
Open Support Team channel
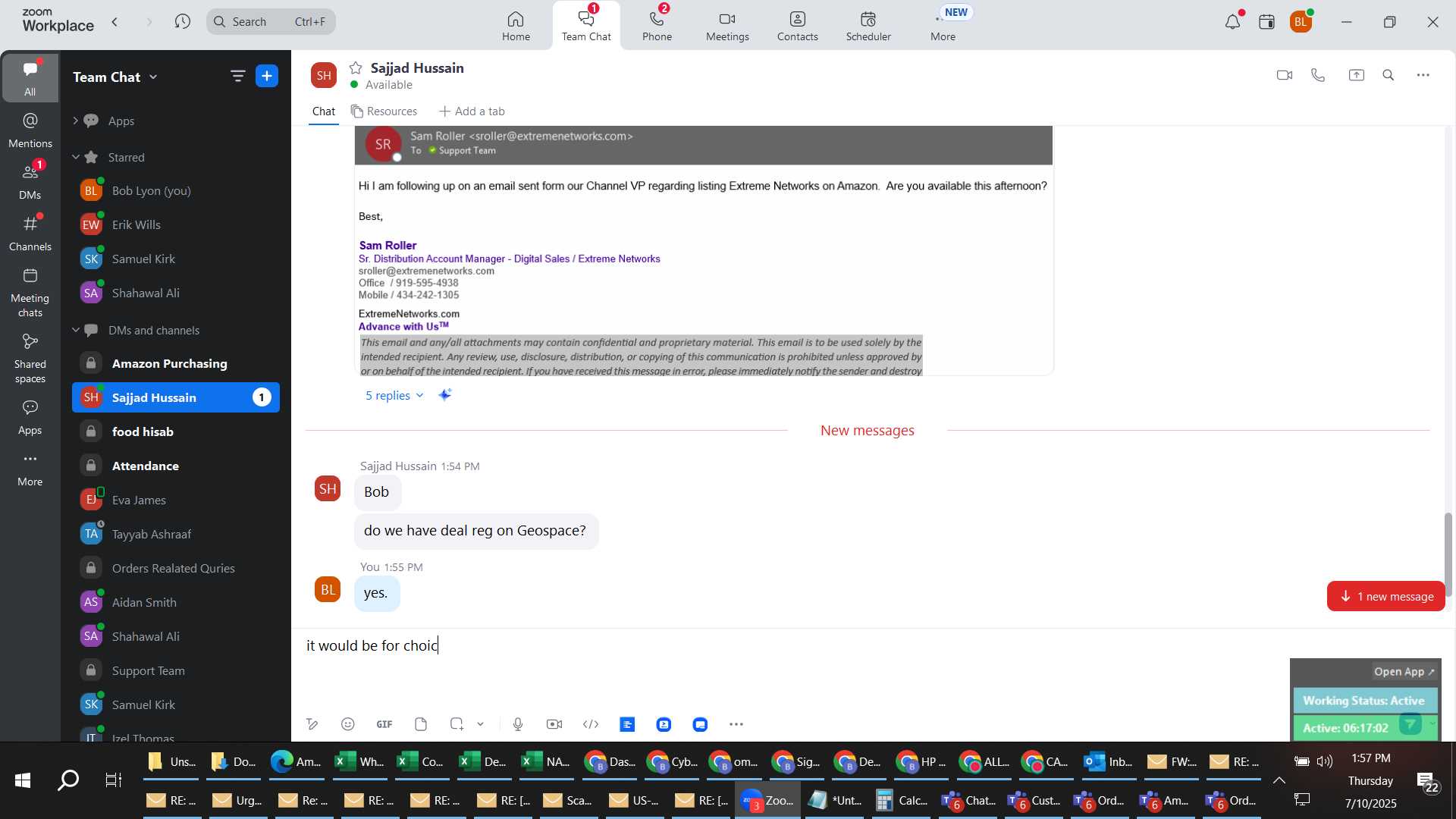click(176, 670)
